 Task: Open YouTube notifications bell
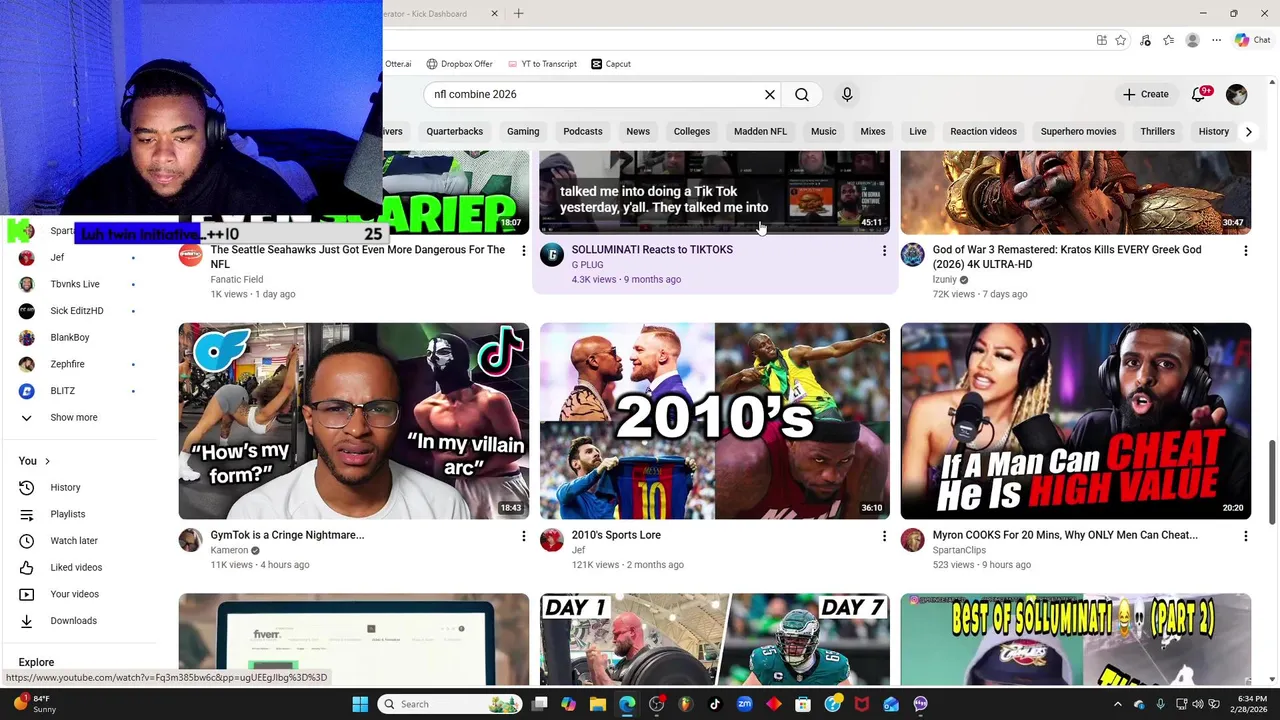[1199, 94]
